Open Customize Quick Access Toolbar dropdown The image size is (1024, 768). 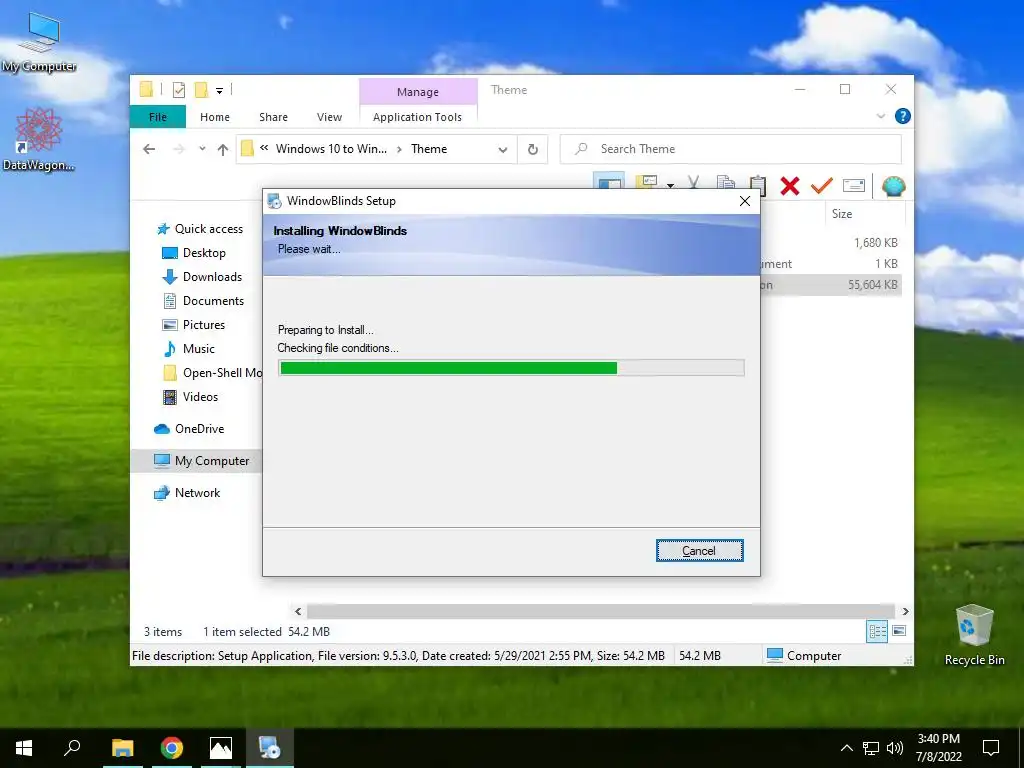tap(219, 91)
